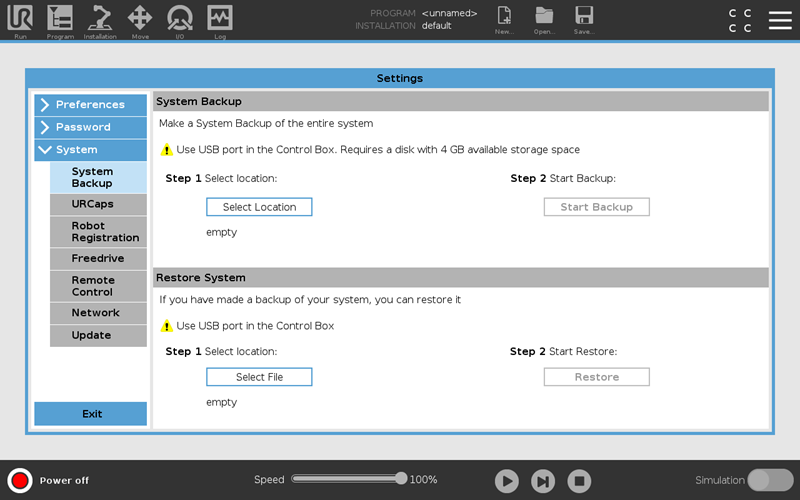
Task: Click the Select Location button
Action: (259, 207)
